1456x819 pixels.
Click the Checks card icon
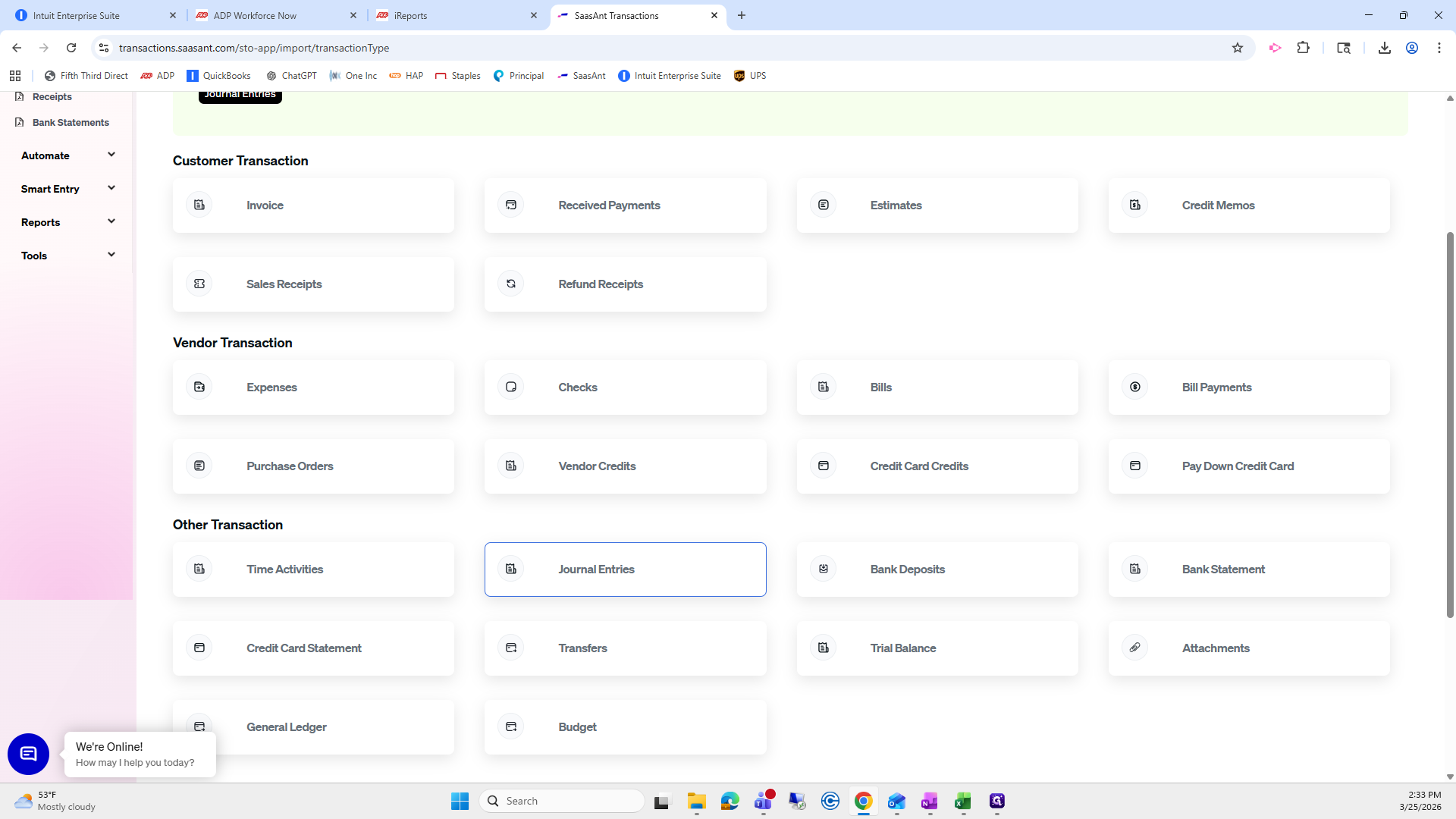pyautogui.click(x=511, y=387)
